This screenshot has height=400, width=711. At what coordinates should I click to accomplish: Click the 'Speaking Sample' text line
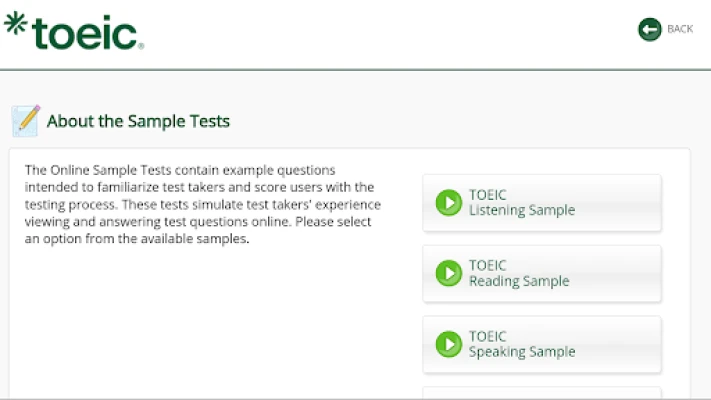522,352
